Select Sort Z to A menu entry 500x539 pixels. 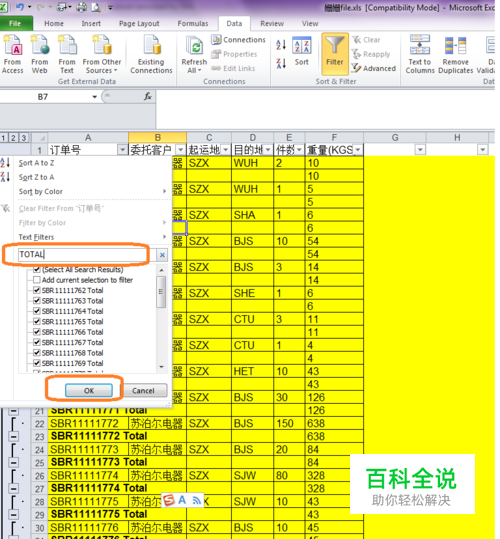coord(36,177)
